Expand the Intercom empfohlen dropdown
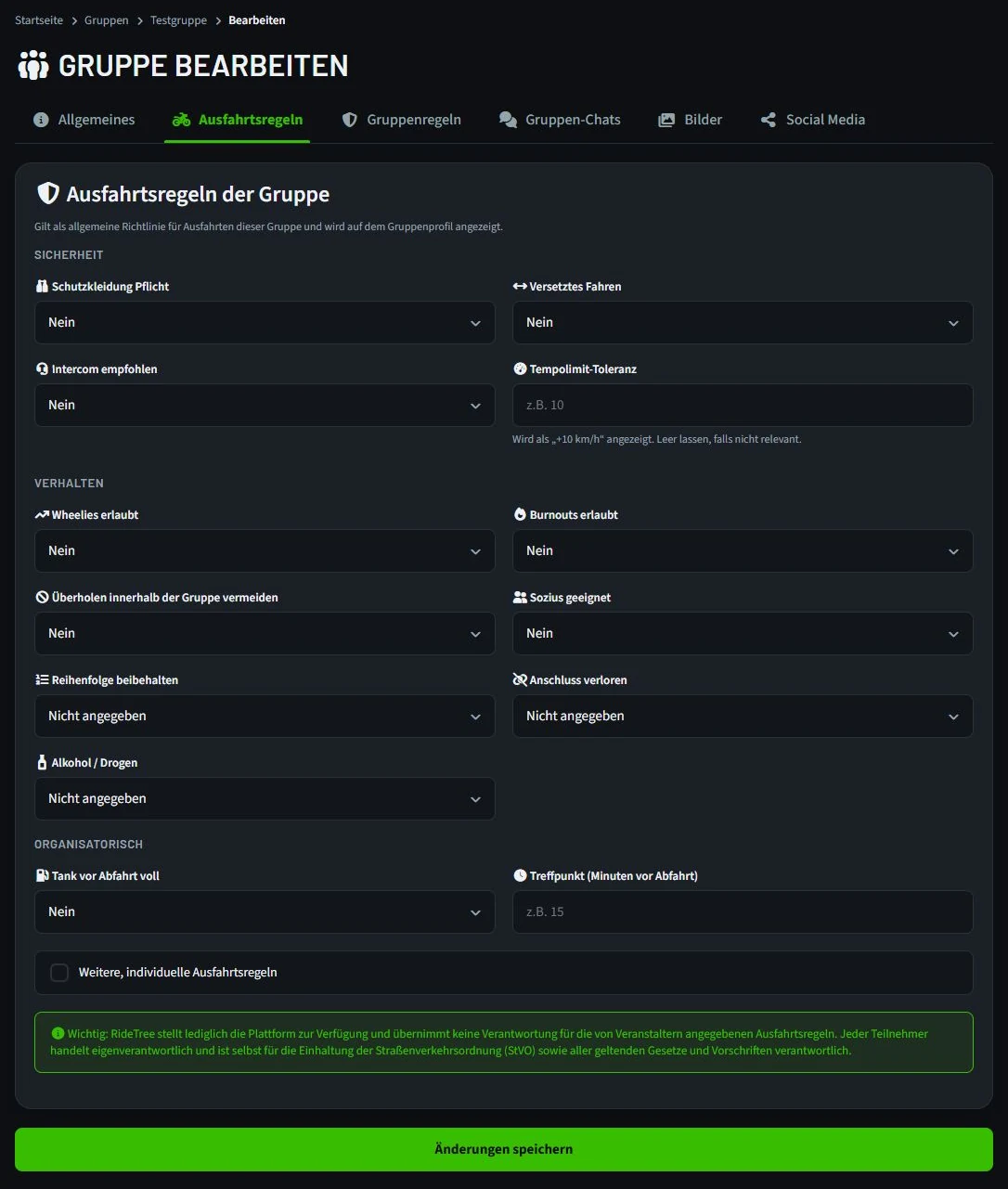1008x1189 pixels. [265, 406]
